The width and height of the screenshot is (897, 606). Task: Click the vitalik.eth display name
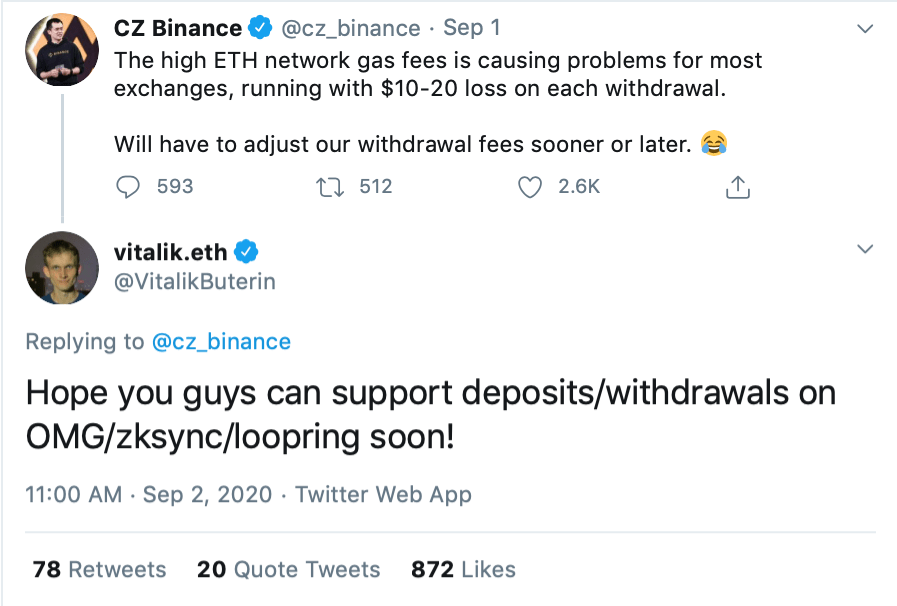(x=170, y=252)
